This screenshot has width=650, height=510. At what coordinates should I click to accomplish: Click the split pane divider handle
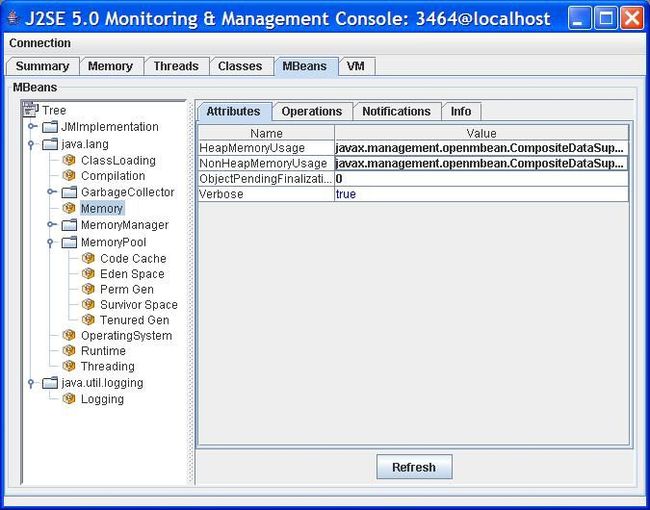[x=191, y=292]
